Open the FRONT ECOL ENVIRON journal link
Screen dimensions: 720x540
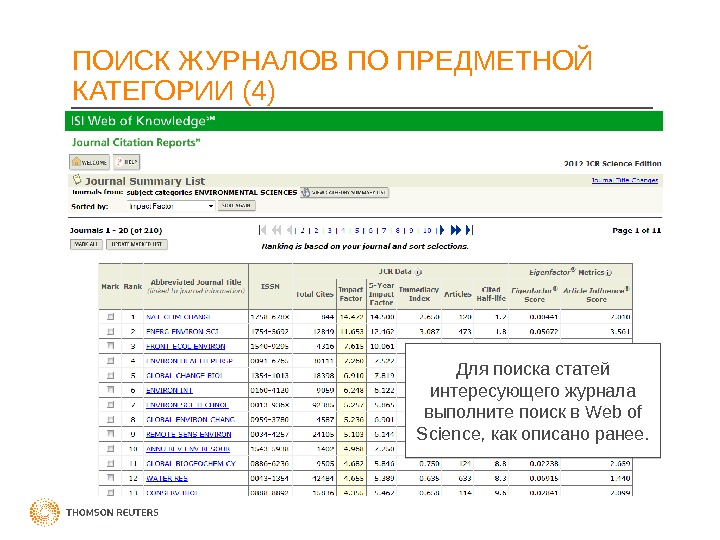[x=186, y=346]
